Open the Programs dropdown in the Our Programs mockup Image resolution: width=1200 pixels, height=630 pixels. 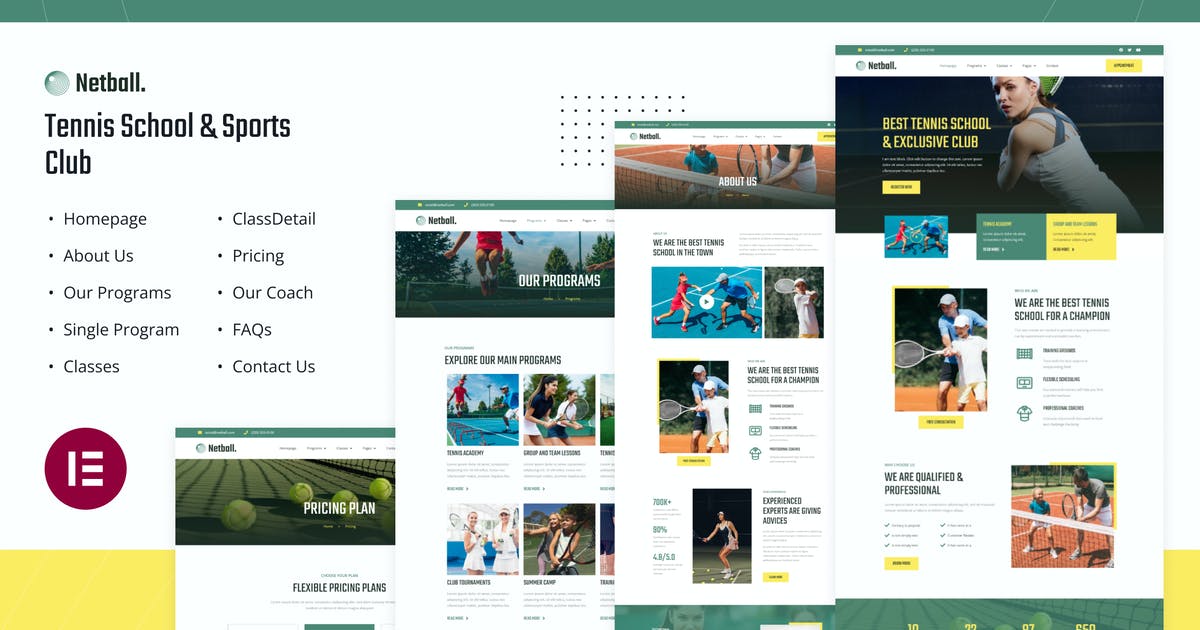click(536, 220)
